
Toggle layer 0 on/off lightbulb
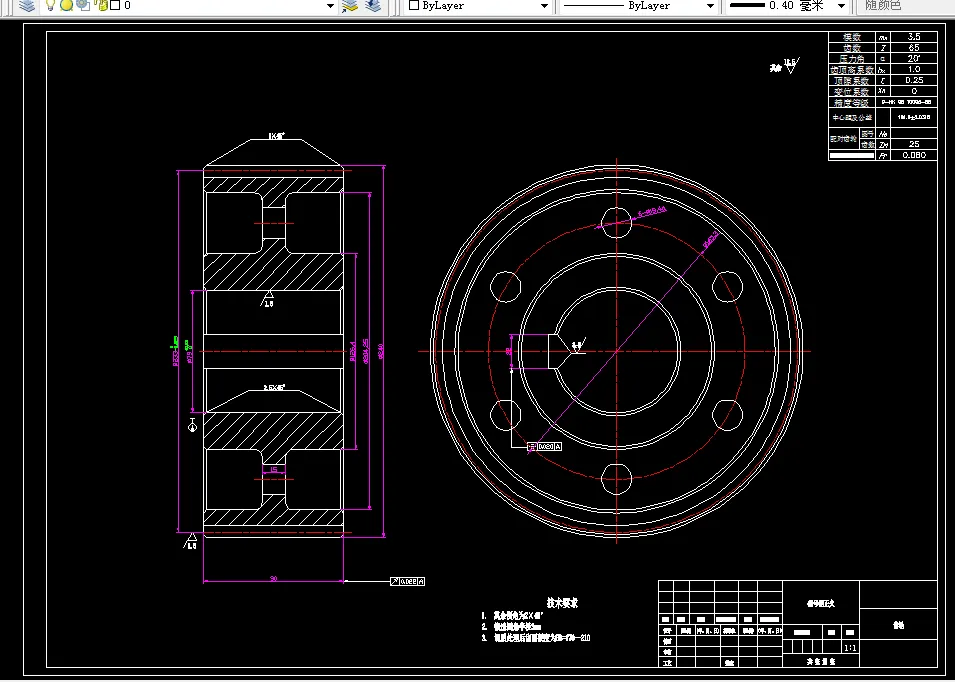(51, 5)
